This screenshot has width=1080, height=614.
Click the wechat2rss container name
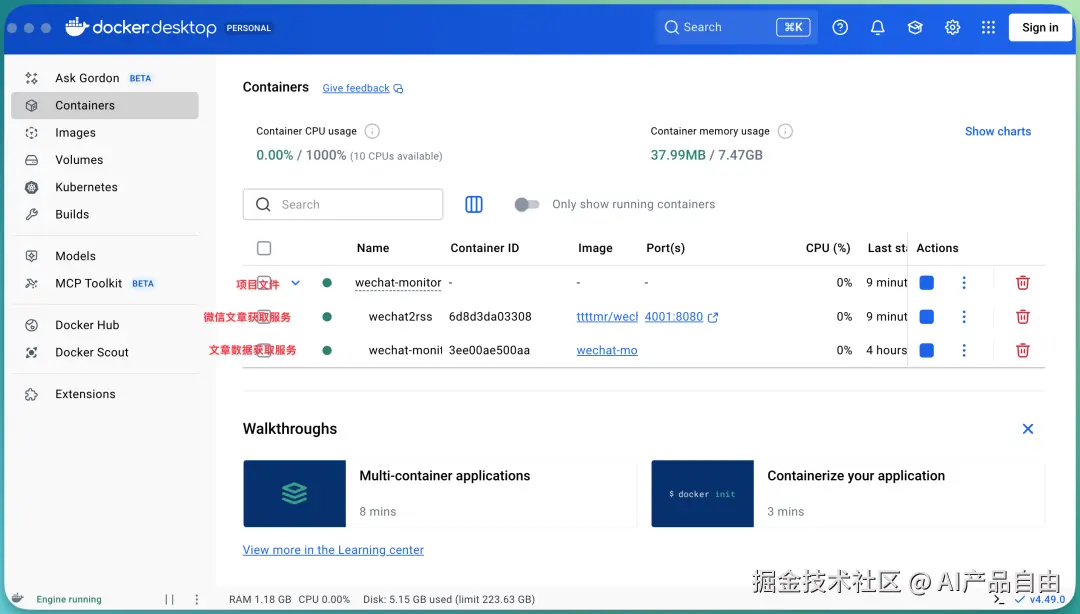coord(400,317)
